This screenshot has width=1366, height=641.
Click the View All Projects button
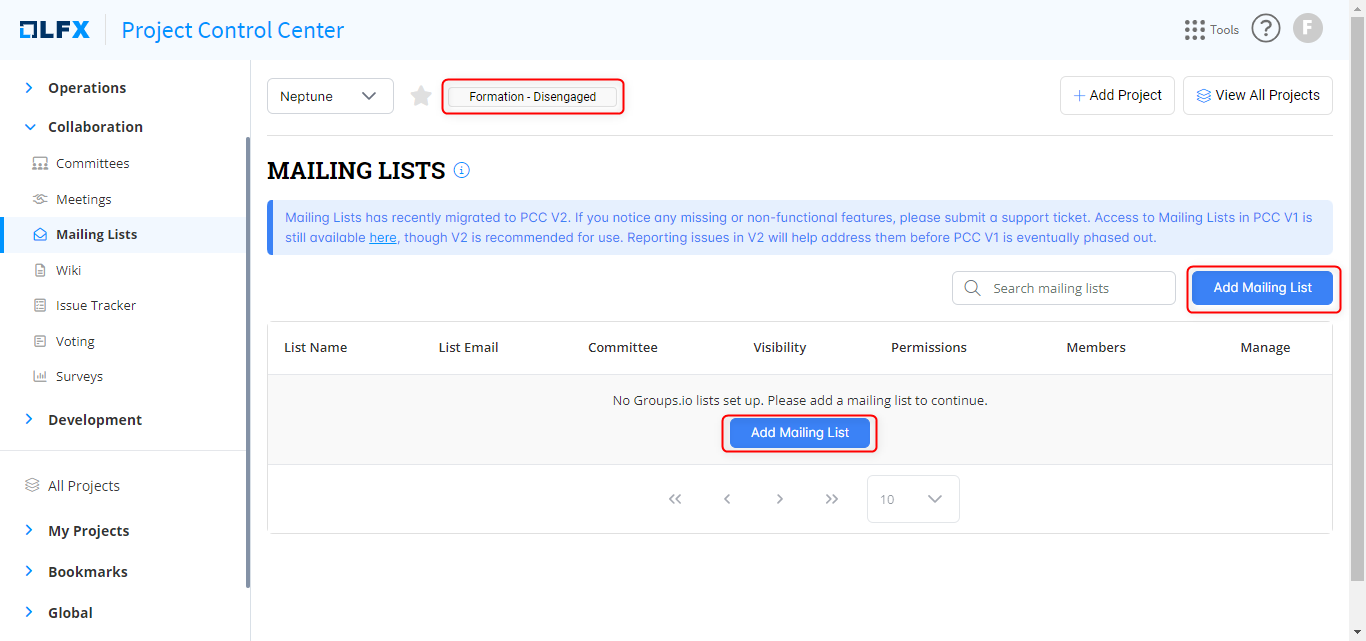[x=1257, y=95]
